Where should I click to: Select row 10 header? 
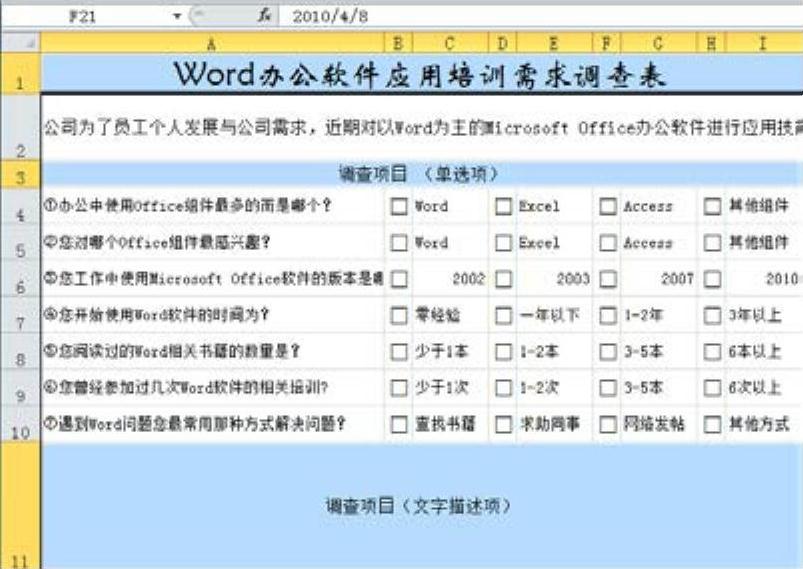pos(20,425)
